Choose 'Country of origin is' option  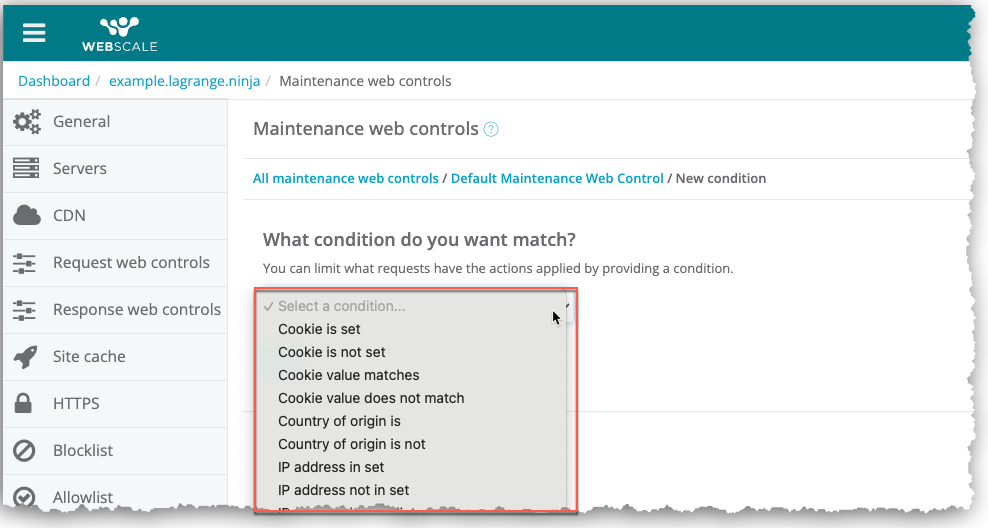339,421
